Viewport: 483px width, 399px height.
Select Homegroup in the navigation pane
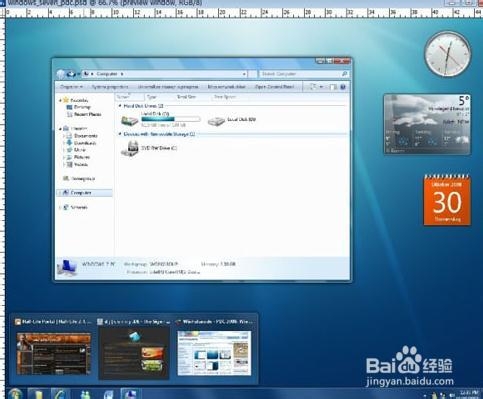click(x=79, y=179)
